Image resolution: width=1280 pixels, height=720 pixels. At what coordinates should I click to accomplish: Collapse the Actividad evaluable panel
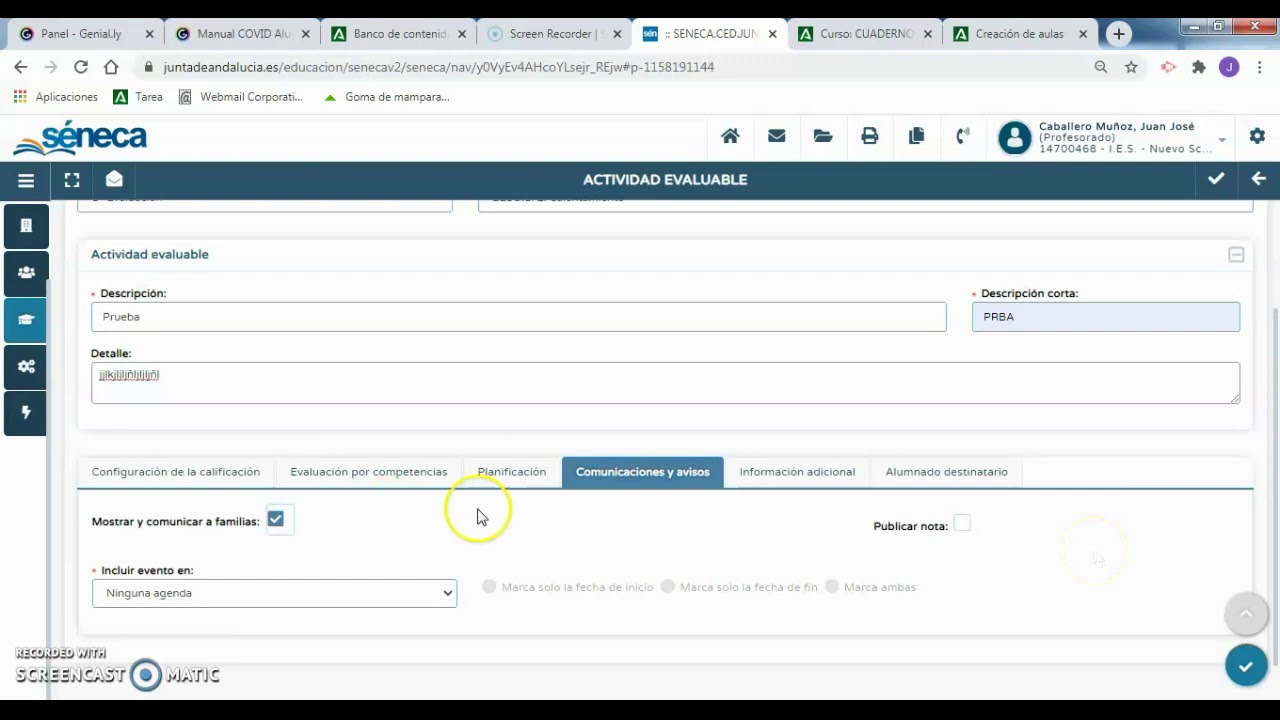click(1236, 255)
